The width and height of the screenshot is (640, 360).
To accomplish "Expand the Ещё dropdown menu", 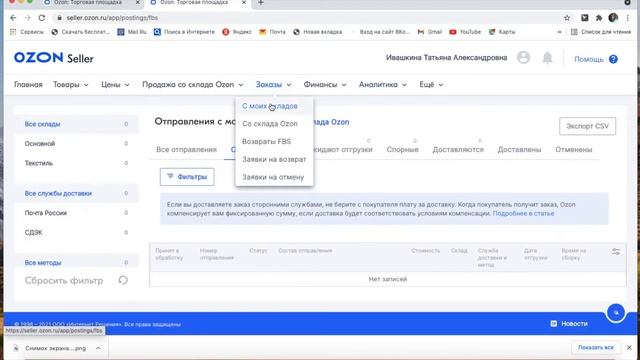I will (x=431, y=84).
